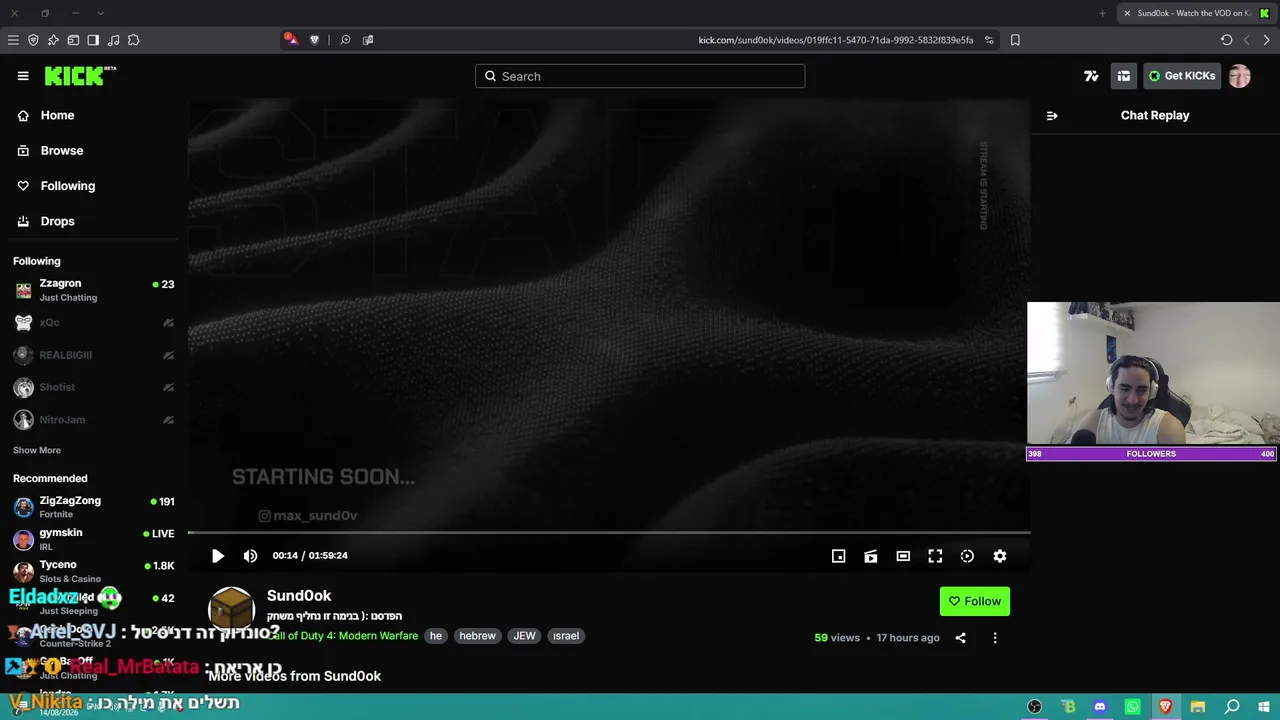This screenshot has height=720, width=1280.
Task: Open ZigZagZong's Fortnite stream
Action: click(95, 507)
